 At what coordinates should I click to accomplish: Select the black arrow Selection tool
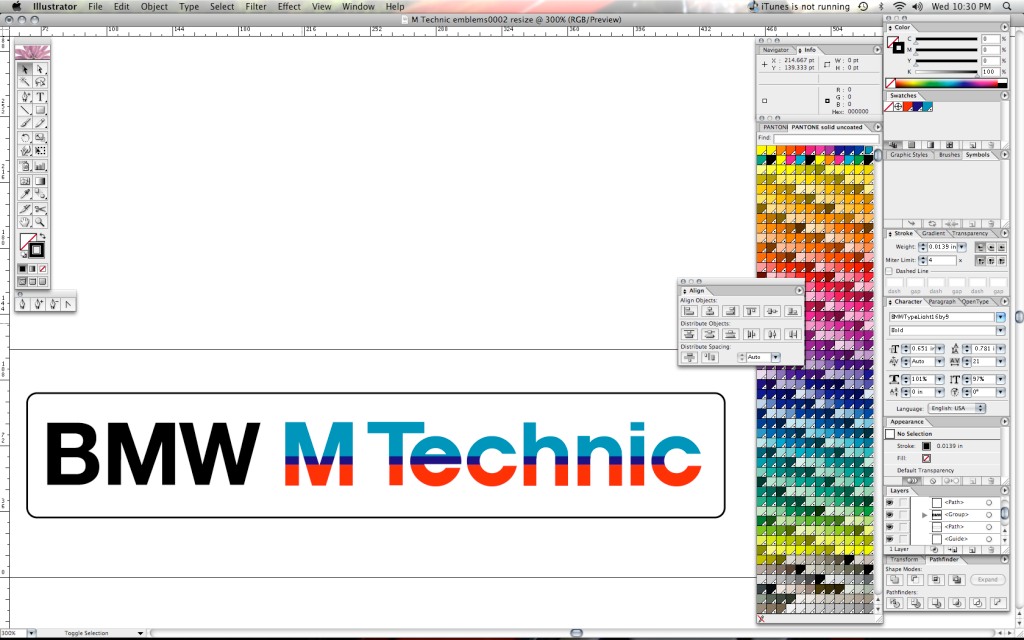pos(25,69)
